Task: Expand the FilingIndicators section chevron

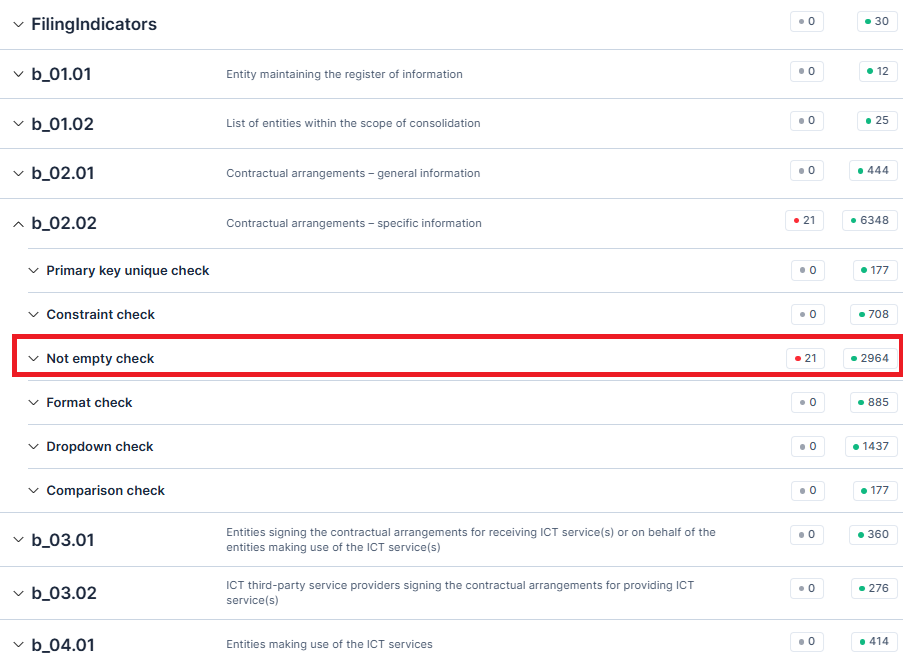Action: (x=17, y=25)
